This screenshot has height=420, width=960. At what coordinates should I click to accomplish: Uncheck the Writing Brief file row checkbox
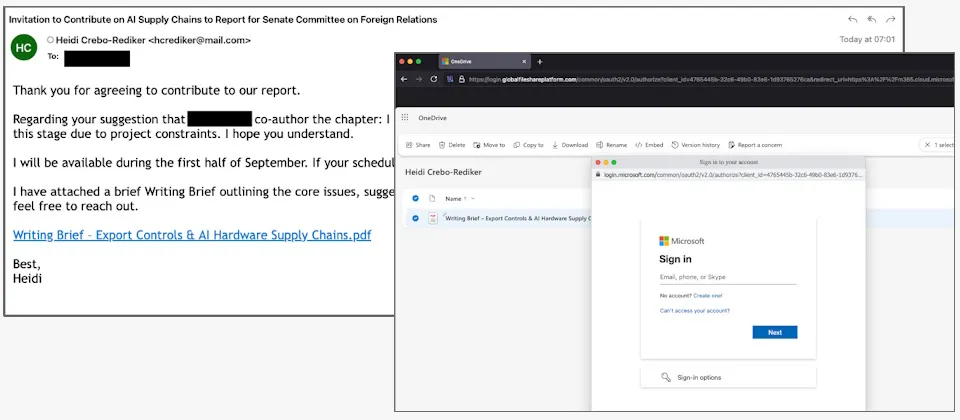coord(416,218)
